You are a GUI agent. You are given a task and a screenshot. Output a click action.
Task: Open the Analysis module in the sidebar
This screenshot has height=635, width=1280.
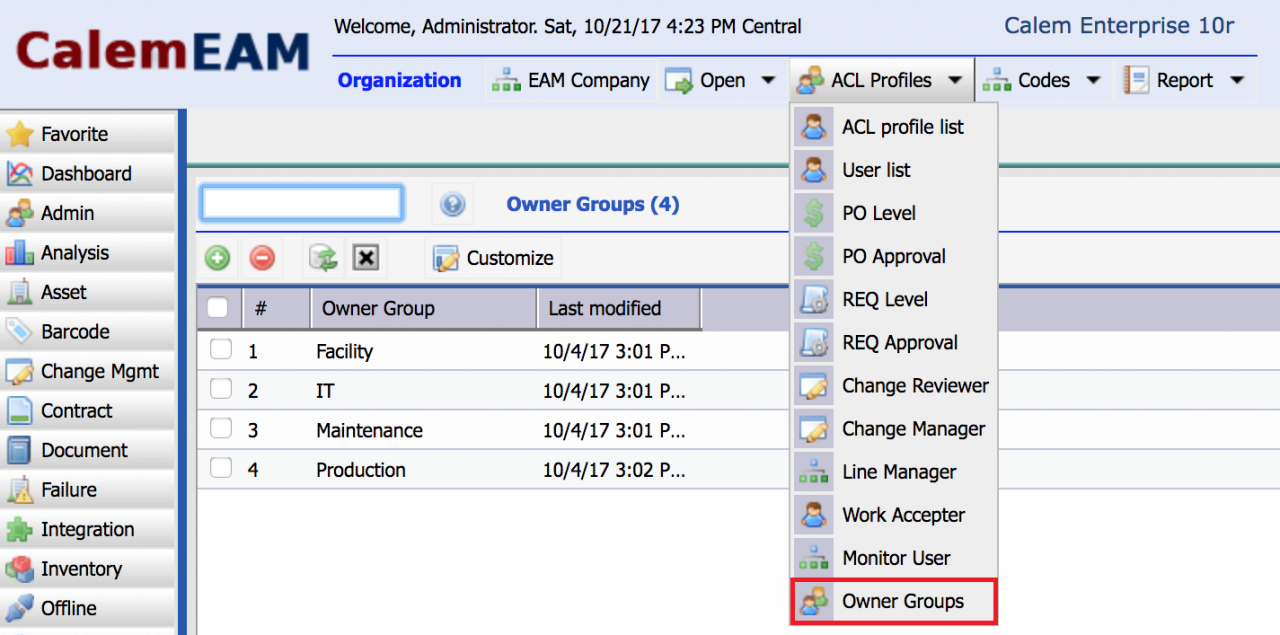(x=87, y=253)
